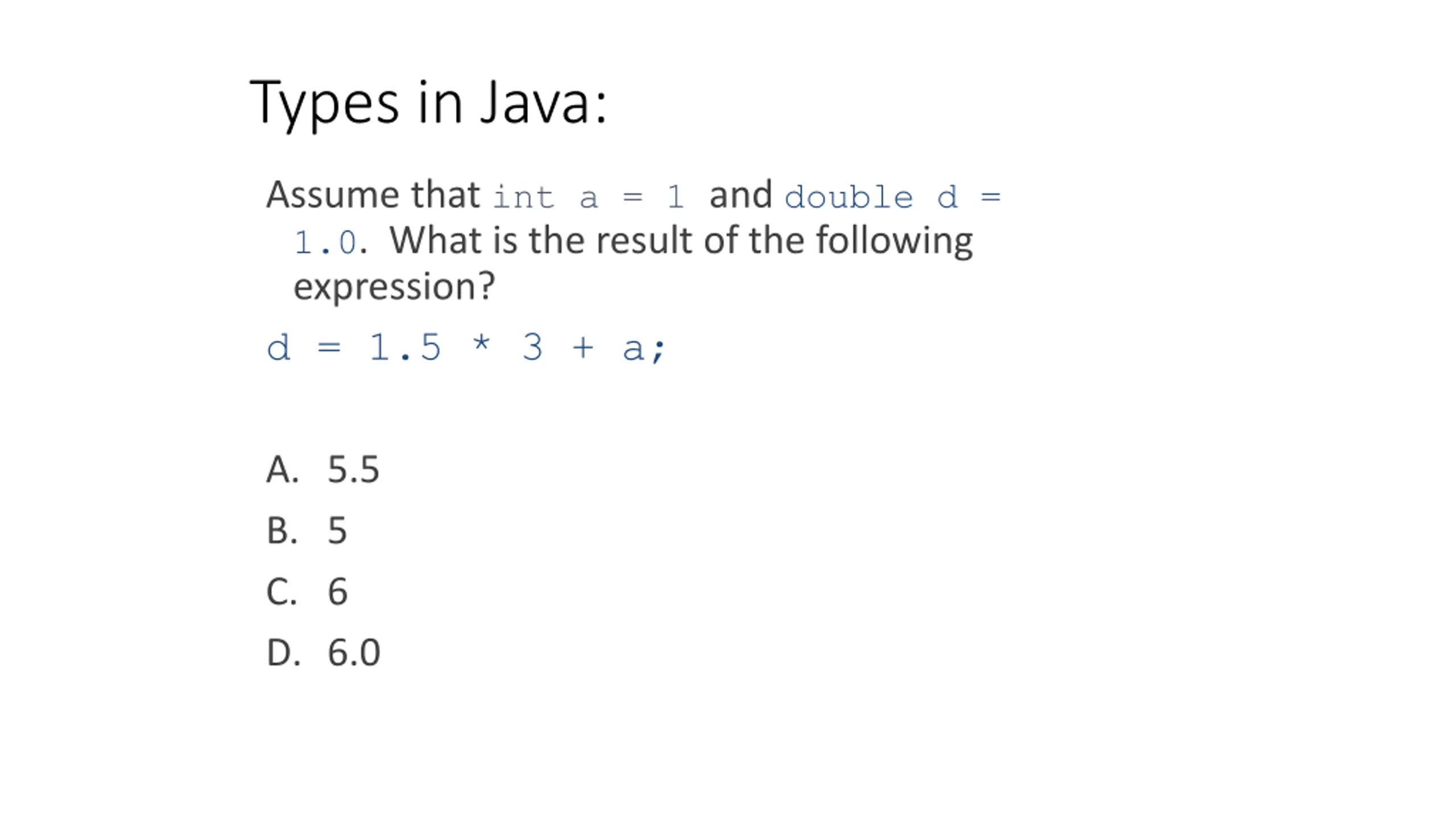Click the 'double d =' code snippet
This screenshot has height=819, width=1456.
click(x=892, y=197)
